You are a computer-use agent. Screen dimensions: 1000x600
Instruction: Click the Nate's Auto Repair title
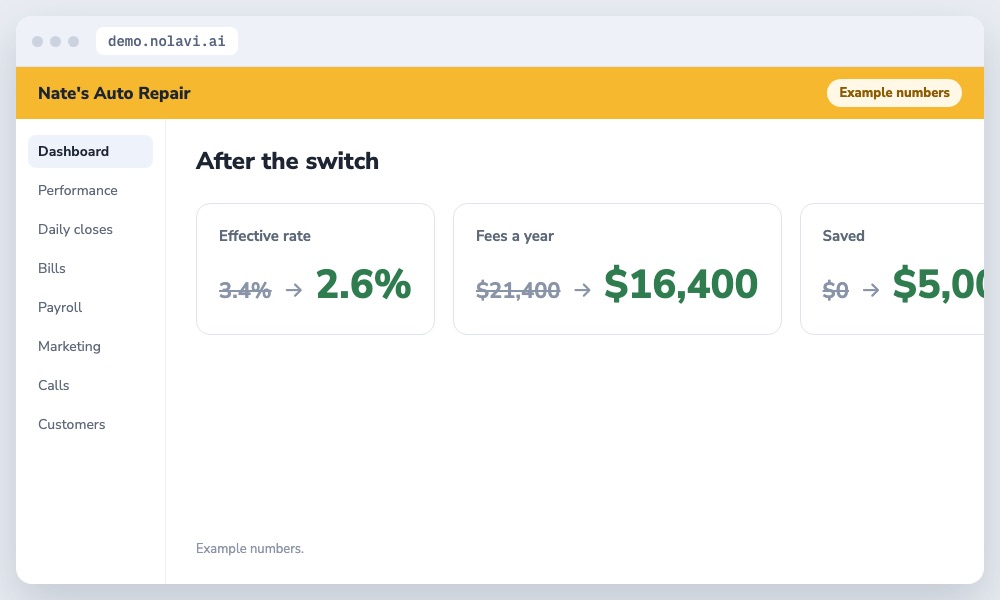click(x=114, y=93)
